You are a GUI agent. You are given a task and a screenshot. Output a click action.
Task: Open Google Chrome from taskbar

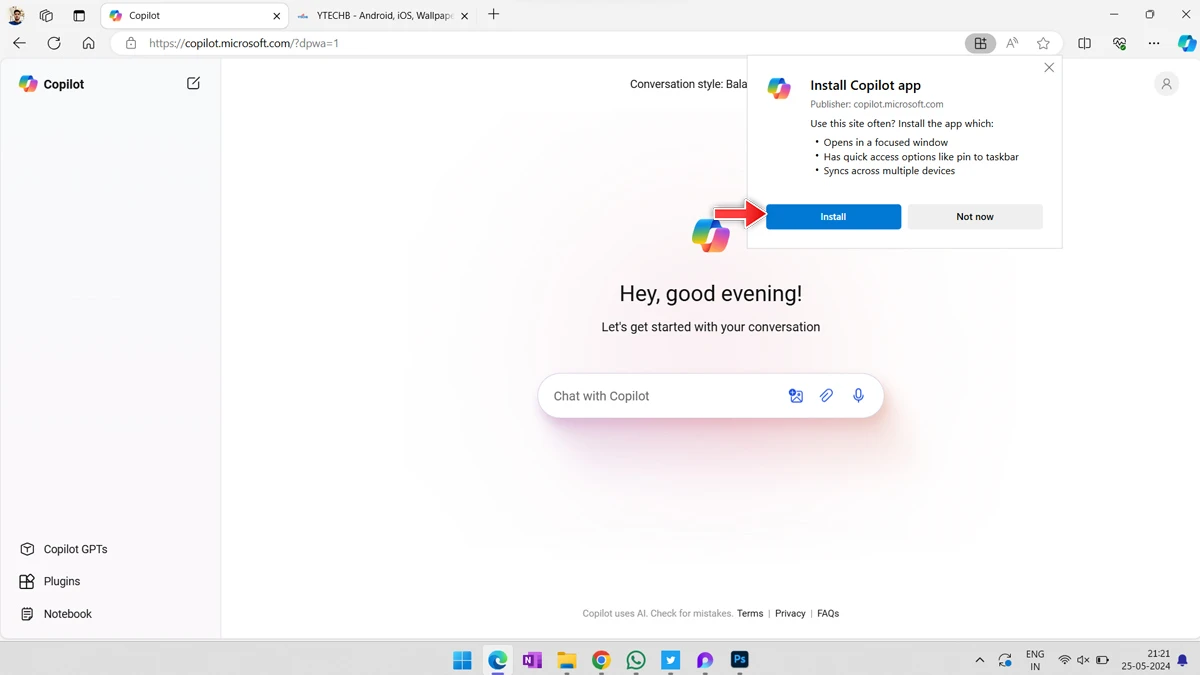pos(601,660)
